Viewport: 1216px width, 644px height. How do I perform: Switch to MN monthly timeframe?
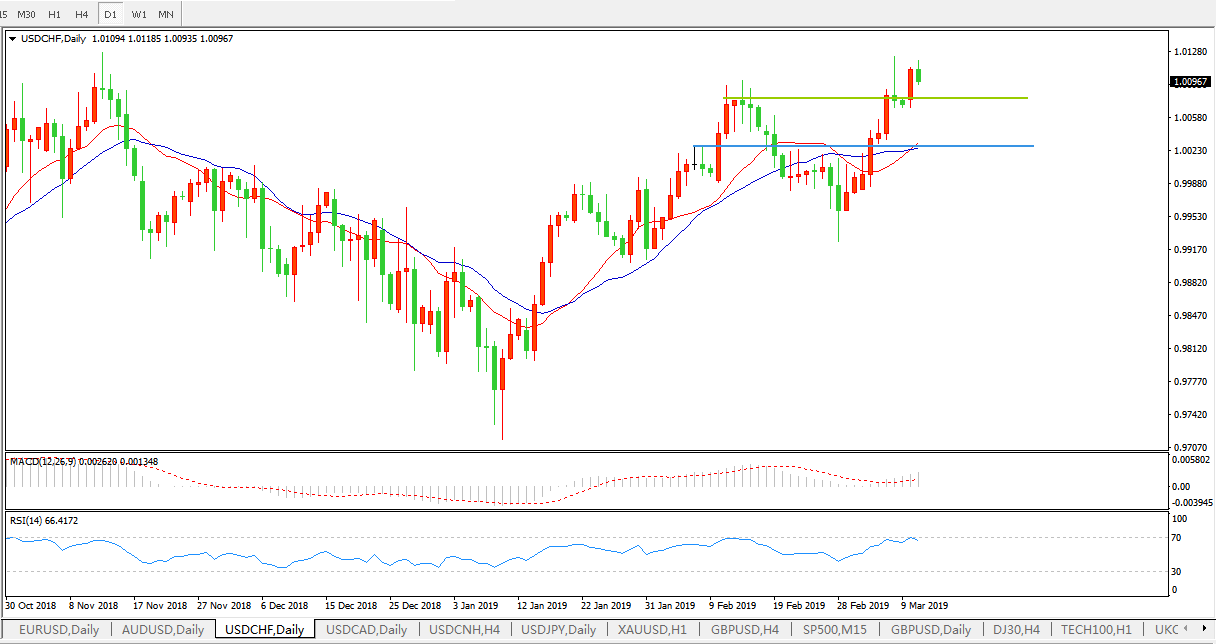[166, 14]
